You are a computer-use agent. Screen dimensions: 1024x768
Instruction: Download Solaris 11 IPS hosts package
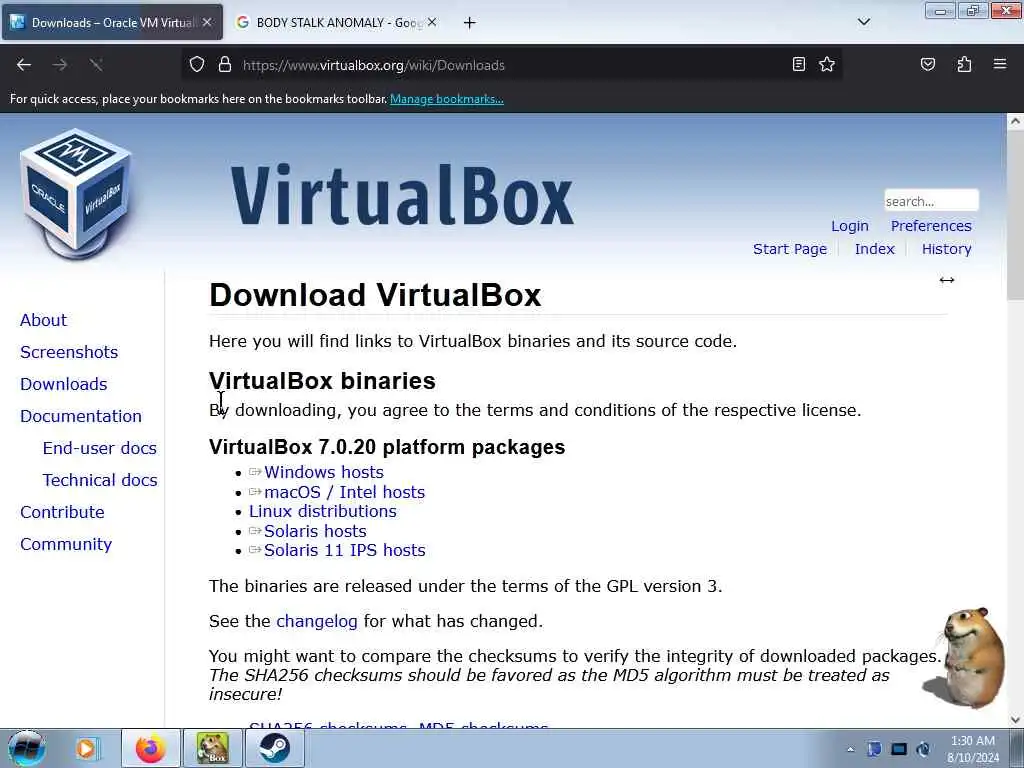coord(344,551)
